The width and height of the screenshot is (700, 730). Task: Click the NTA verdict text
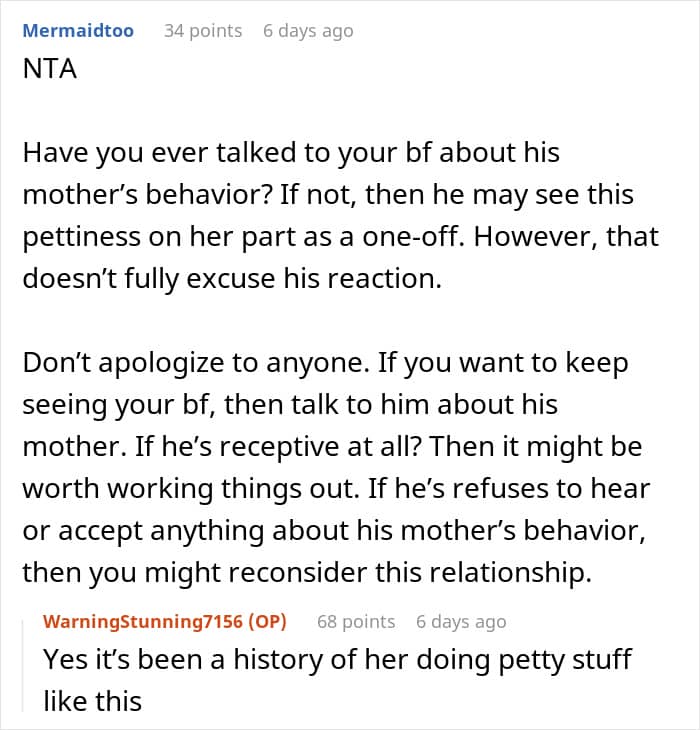(50, 69)
